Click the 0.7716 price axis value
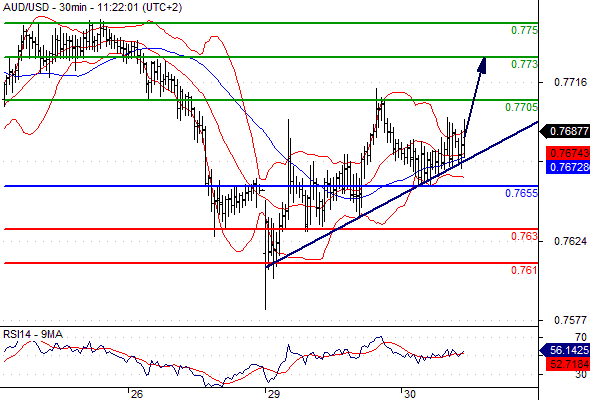The image size is (590, 400). pos(570,82)
